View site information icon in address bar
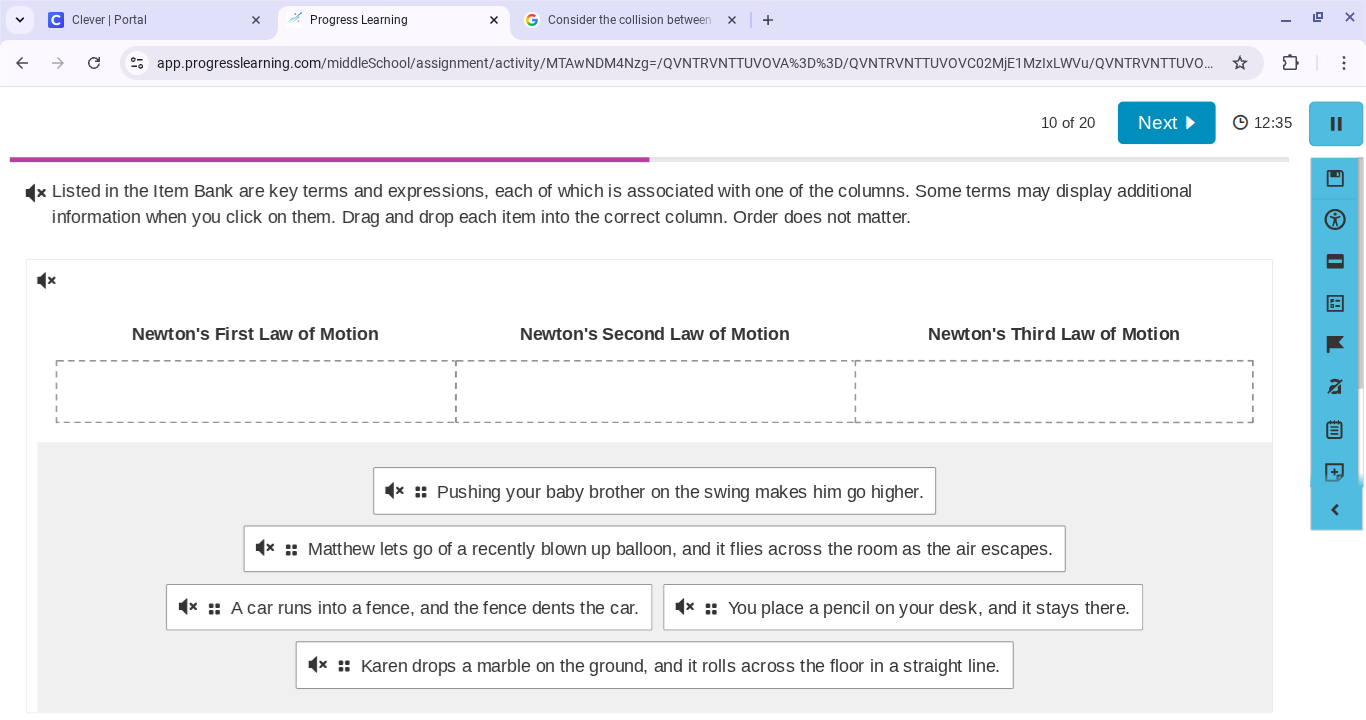1366x720 pixels. [137, 63]
